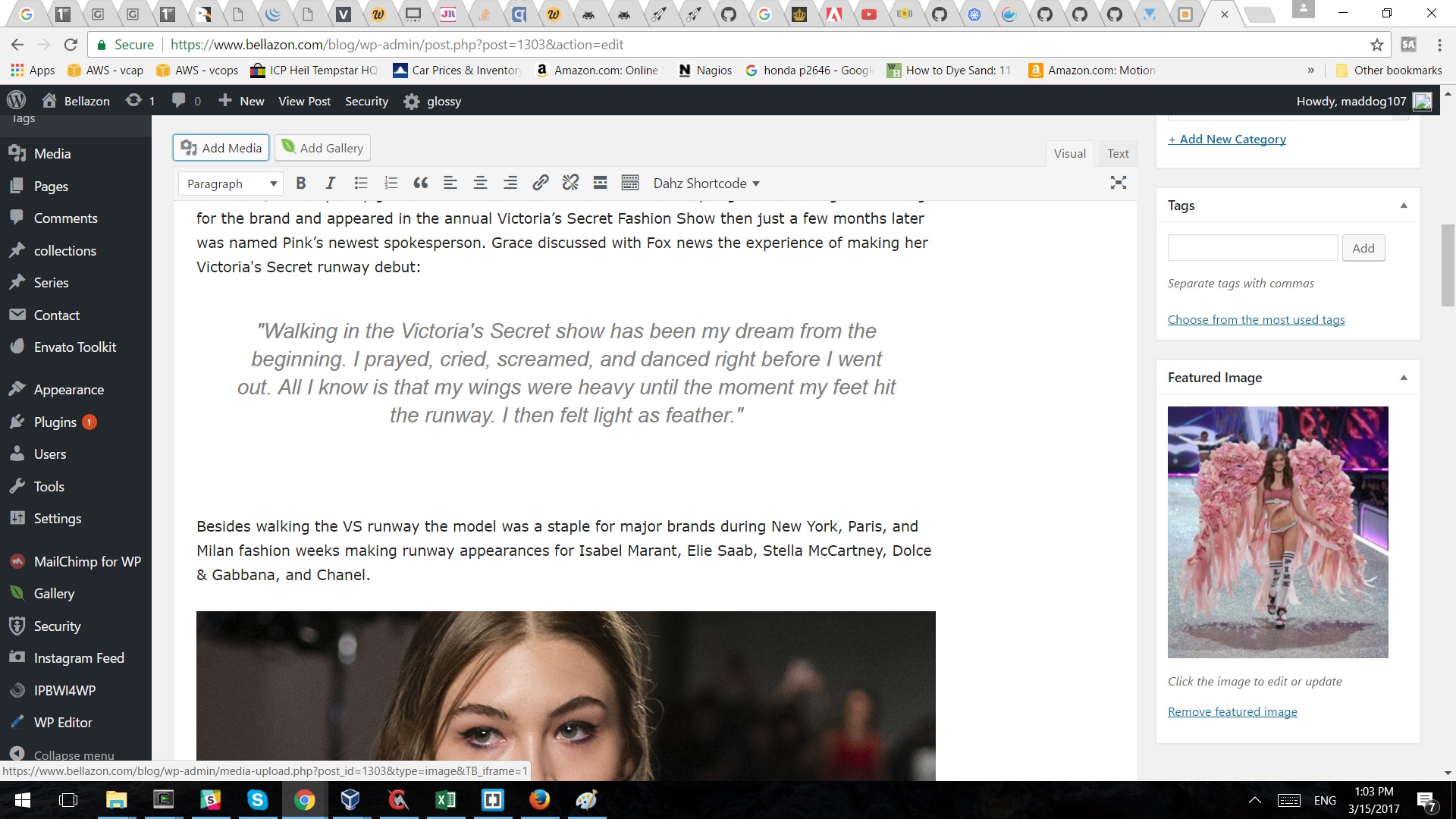Apply italic formatting

[330, 183]
